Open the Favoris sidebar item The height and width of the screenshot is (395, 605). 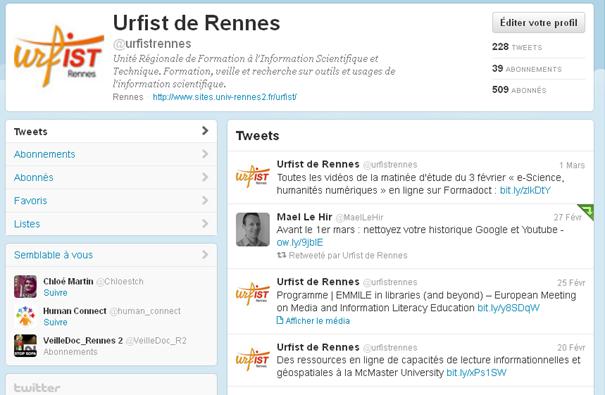point(111,201)
